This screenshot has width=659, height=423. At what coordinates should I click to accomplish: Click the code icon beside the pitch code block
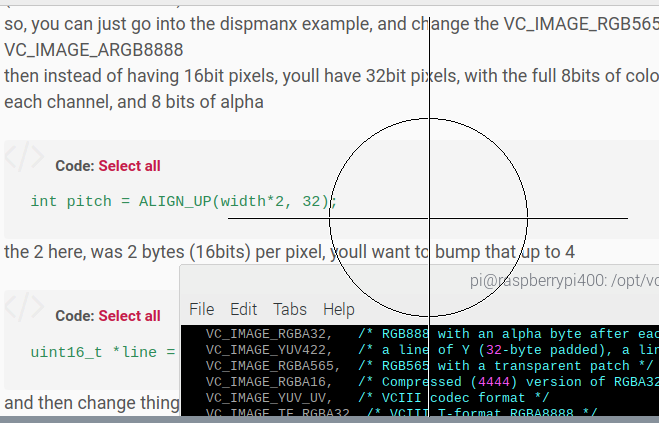click(x=24, y=157)
